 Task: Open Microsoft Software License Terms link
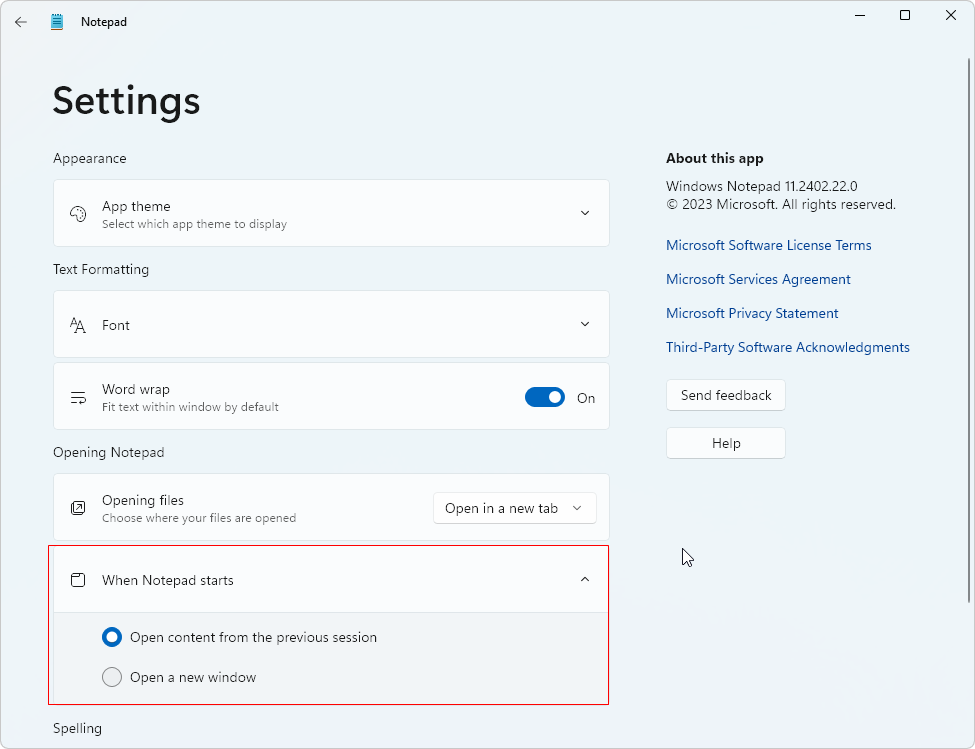pyautogui.click(x=769, y=246)
